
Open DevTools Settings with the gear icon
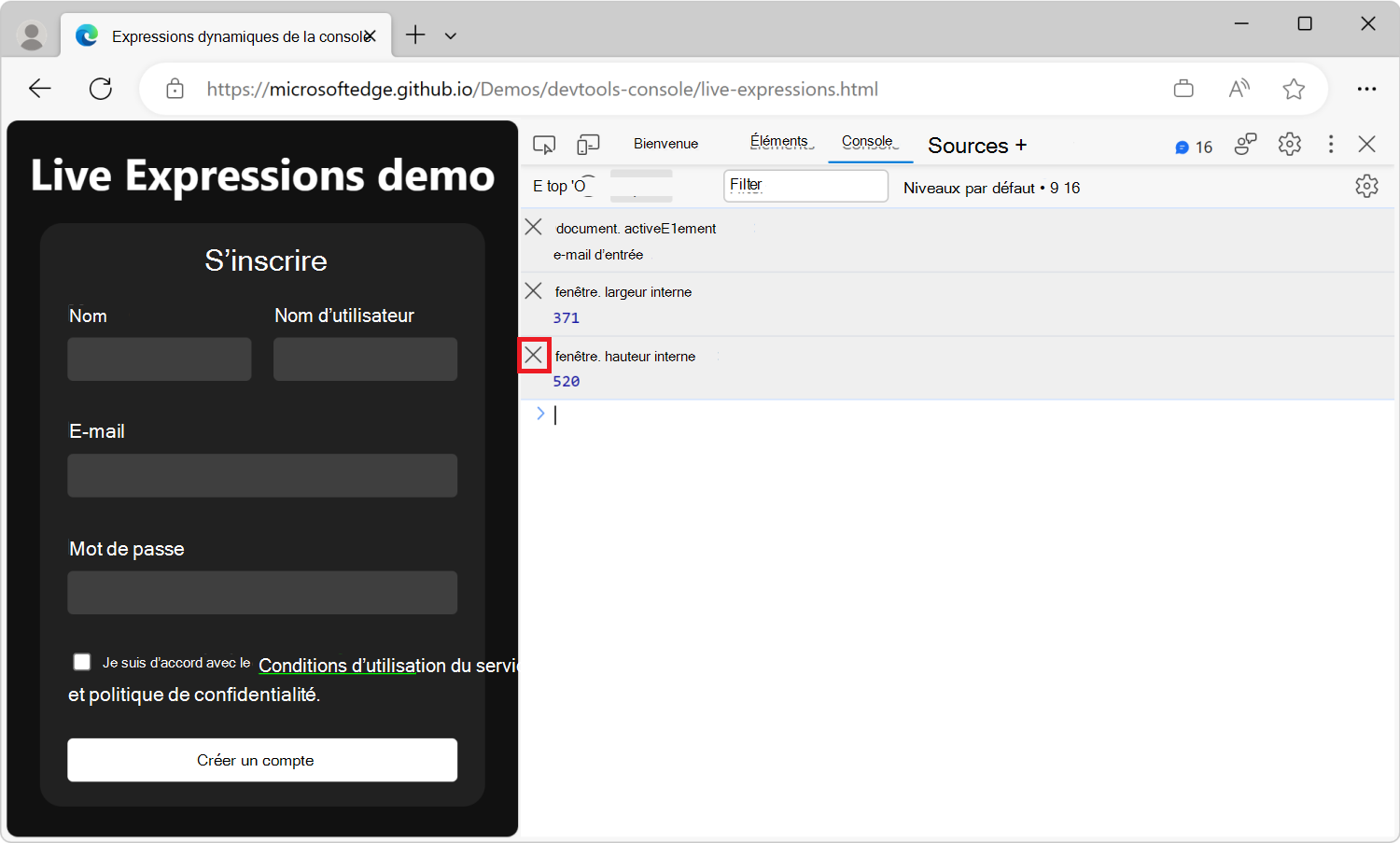click(x=1290, y=145)
